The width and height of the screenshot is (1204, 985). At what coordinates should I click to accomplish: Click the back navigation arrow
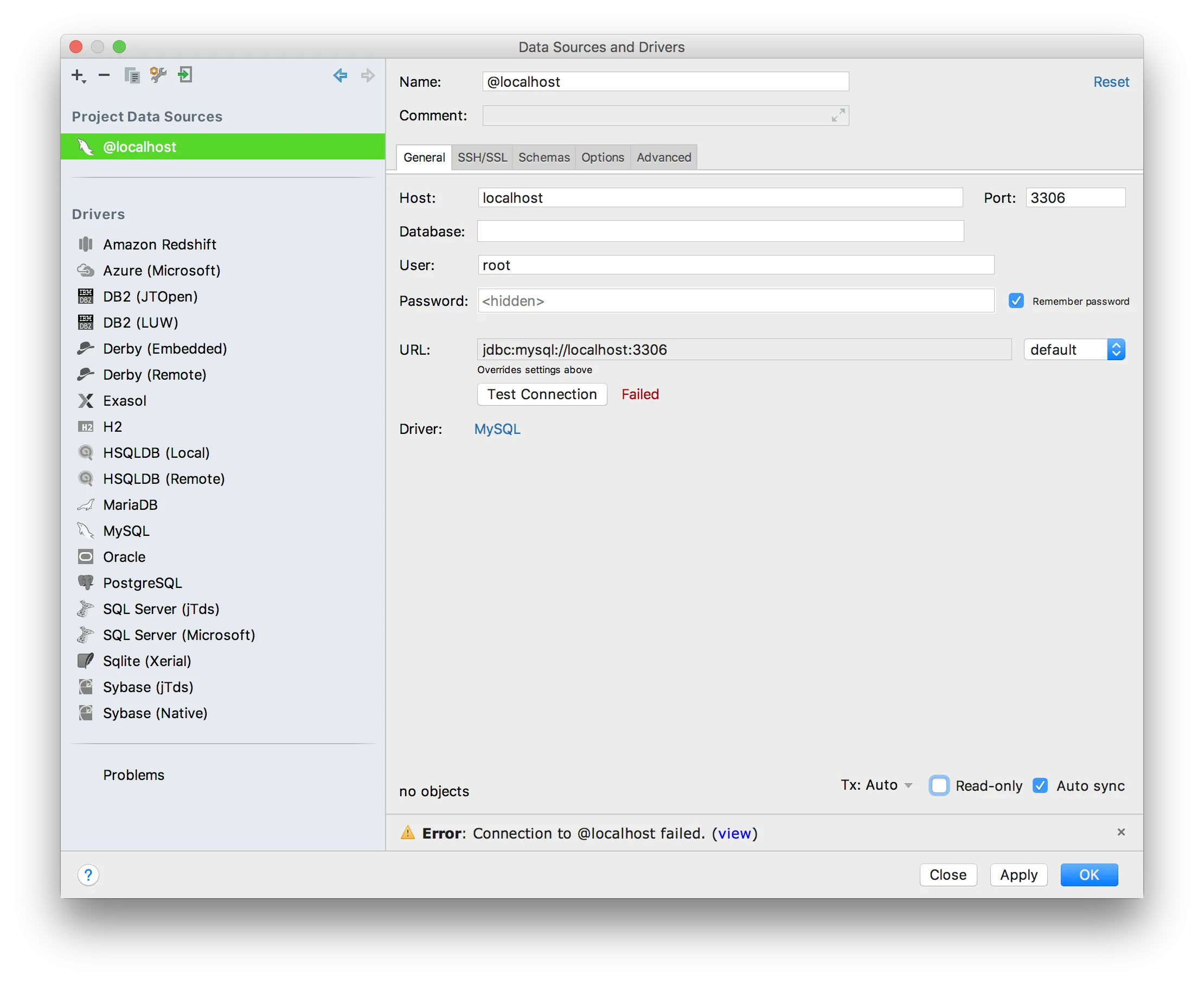pos(340,75)
